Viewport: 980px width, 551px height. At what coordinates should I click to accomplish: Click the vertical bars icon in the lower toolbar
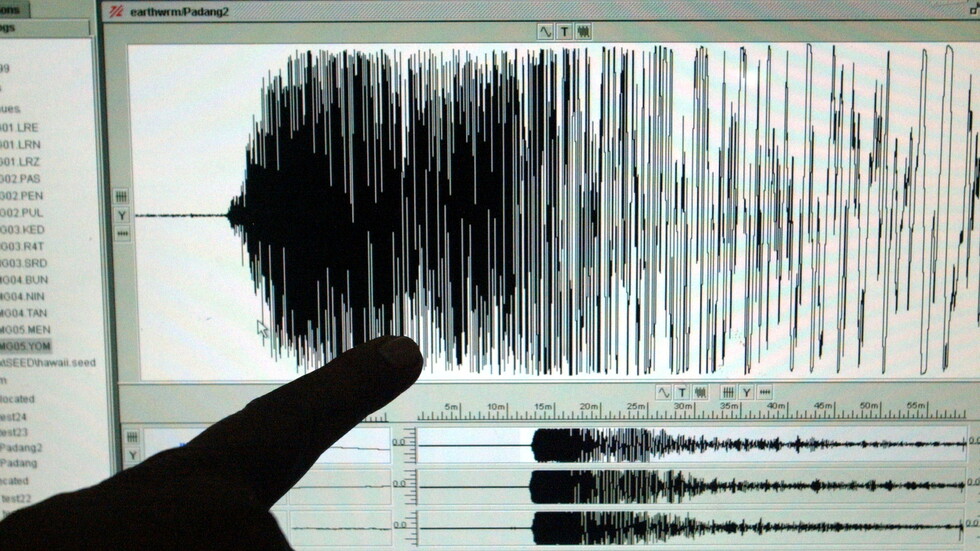click(728, 392)
